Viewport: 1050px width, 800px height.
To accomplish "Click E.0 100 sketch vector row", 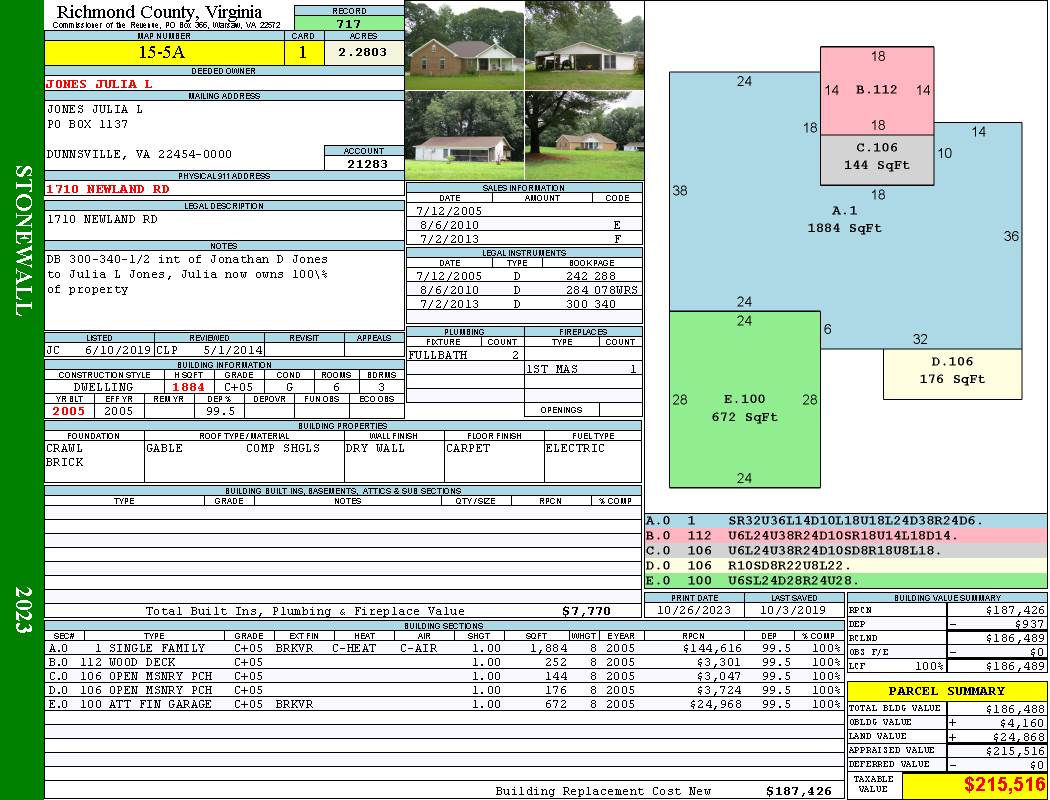I will [846, 580].
